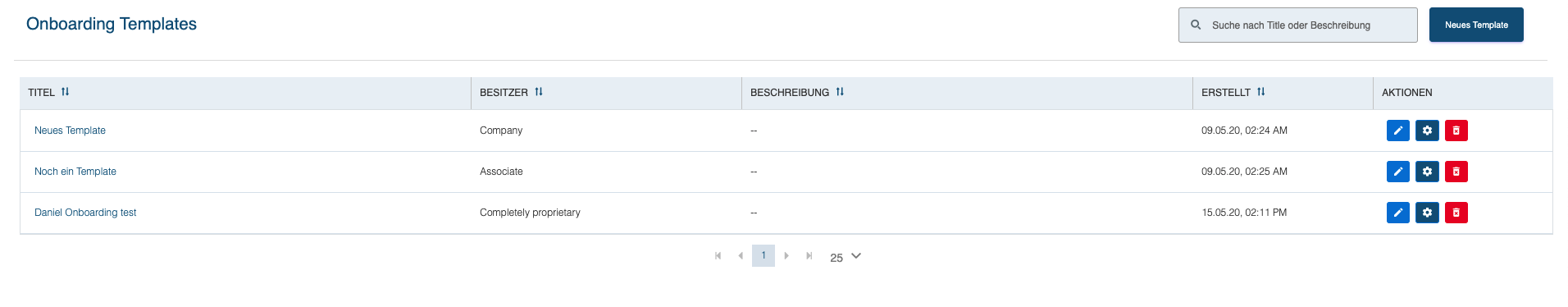Edit Noch ein Template using pencil icon

click(1397, 172)
